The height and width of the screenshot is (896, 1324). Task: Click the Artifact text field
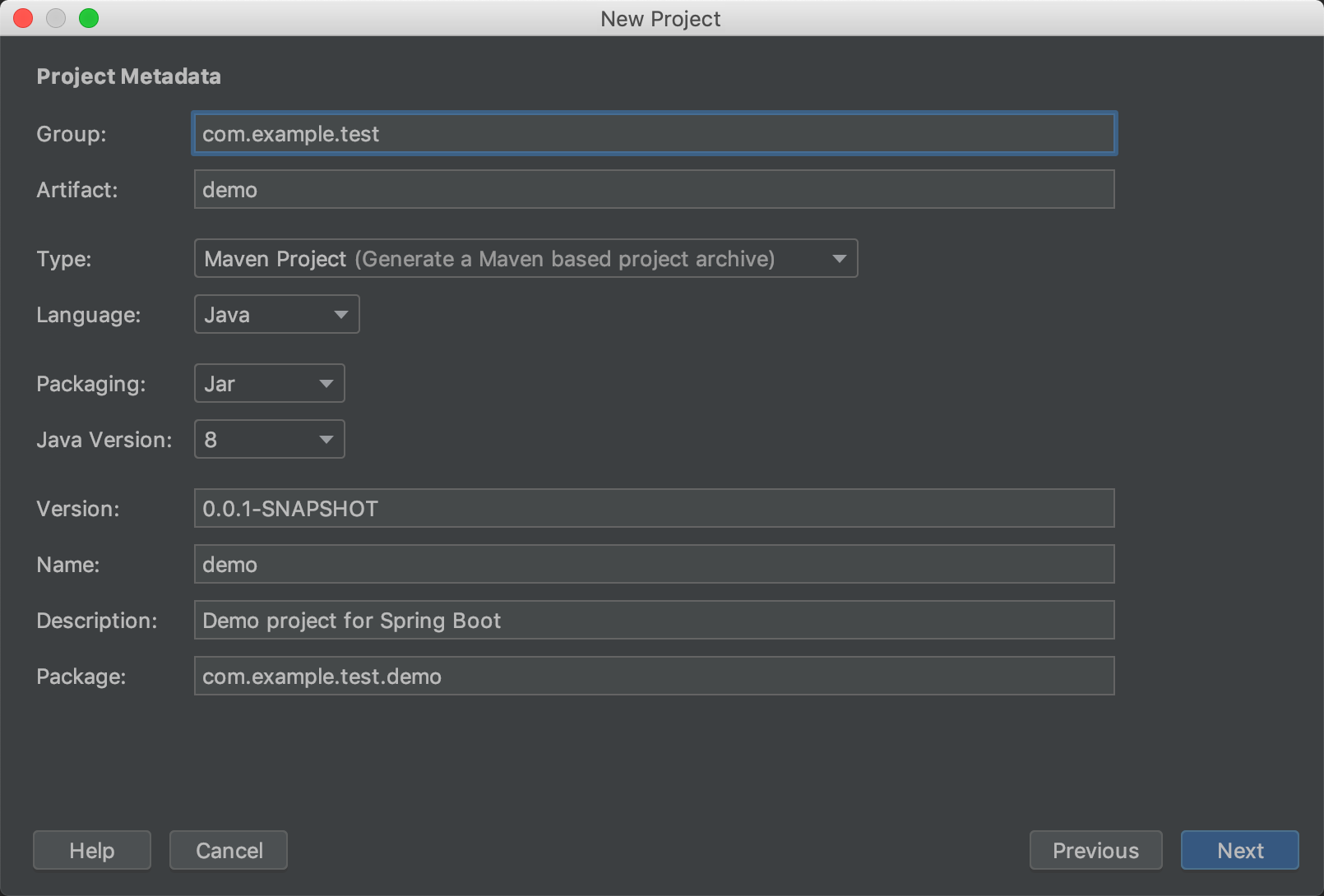point(654,190)
